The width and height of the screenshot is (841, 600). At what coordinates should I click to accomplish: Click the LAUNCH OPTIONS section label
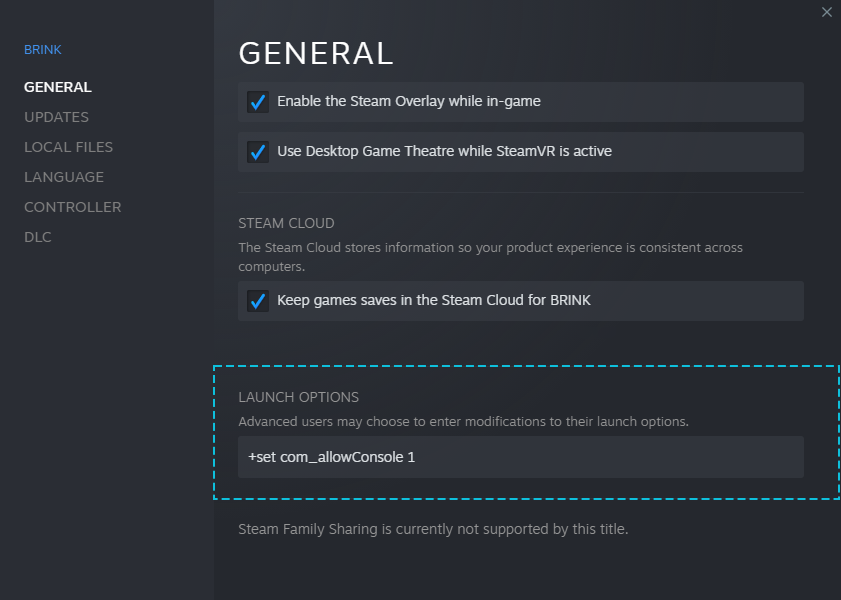point(298,397)
